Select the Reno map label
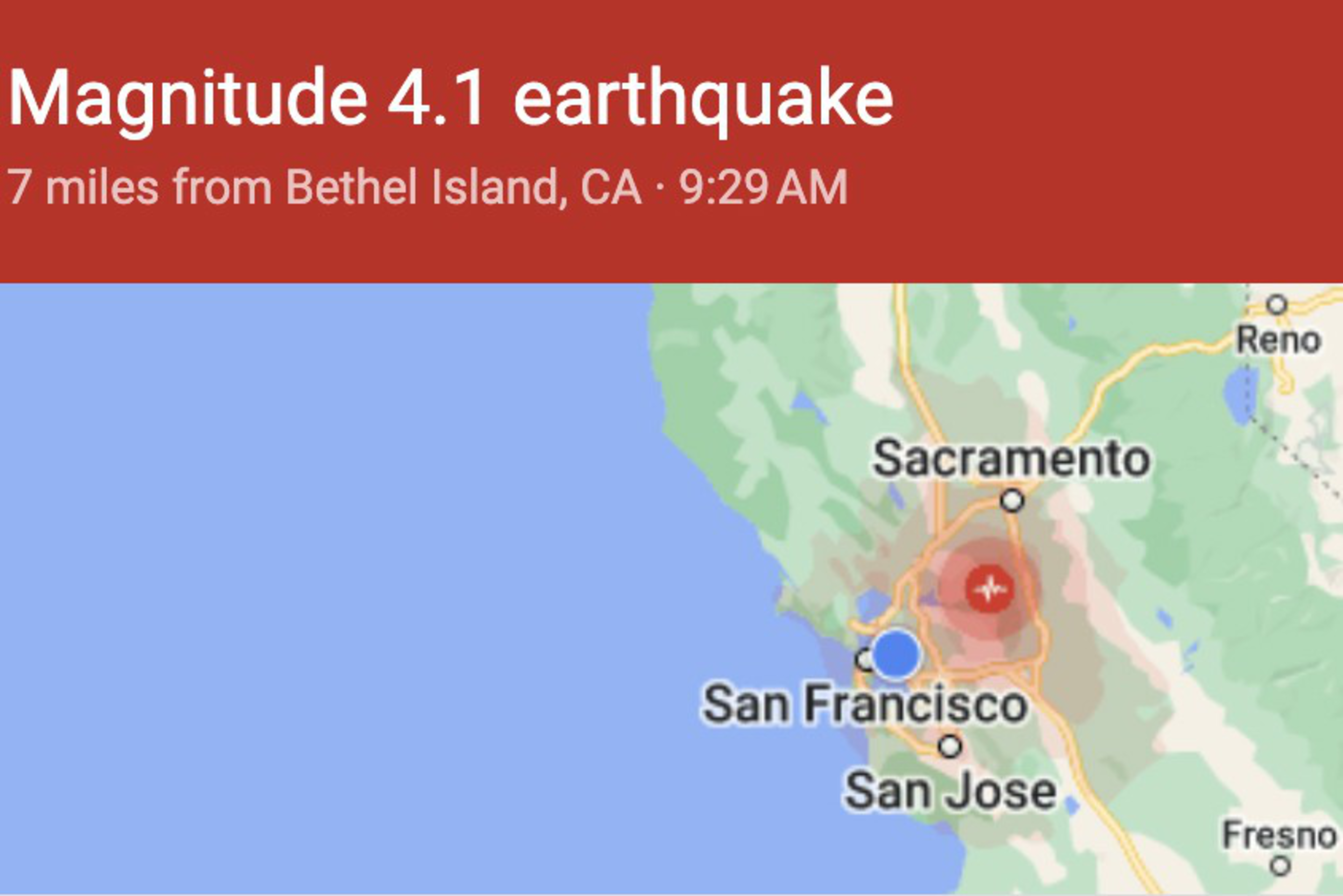1343x896 pixels. point(1279,341)
